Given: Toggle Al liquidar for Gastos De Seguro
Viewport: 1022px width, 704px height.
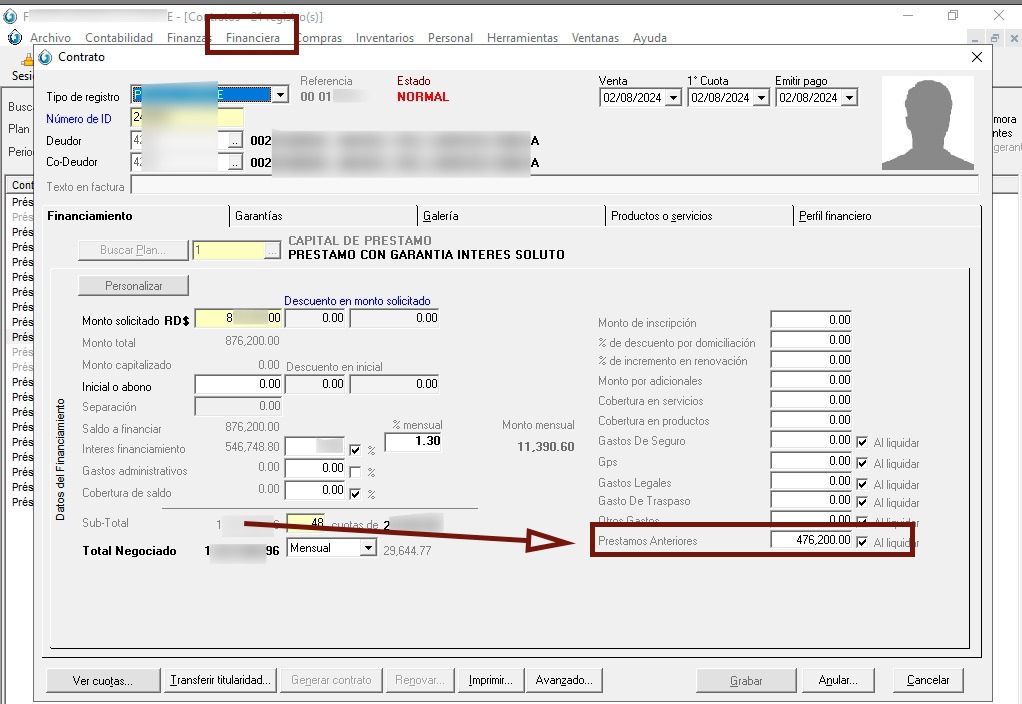Looking at the screenshot, I should pos(862,442).
